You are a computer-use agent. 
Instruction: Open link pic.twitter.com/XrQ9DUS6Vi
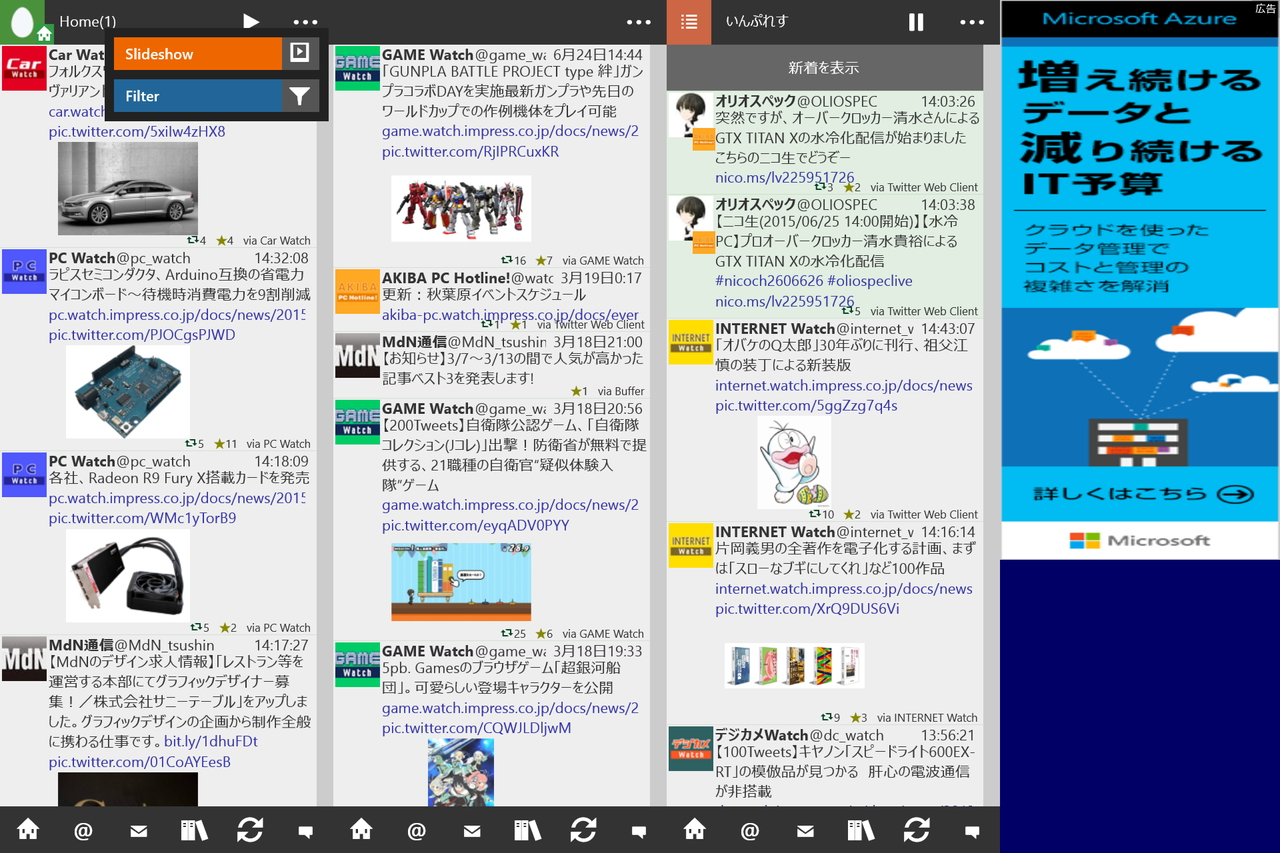click(807, 609)
